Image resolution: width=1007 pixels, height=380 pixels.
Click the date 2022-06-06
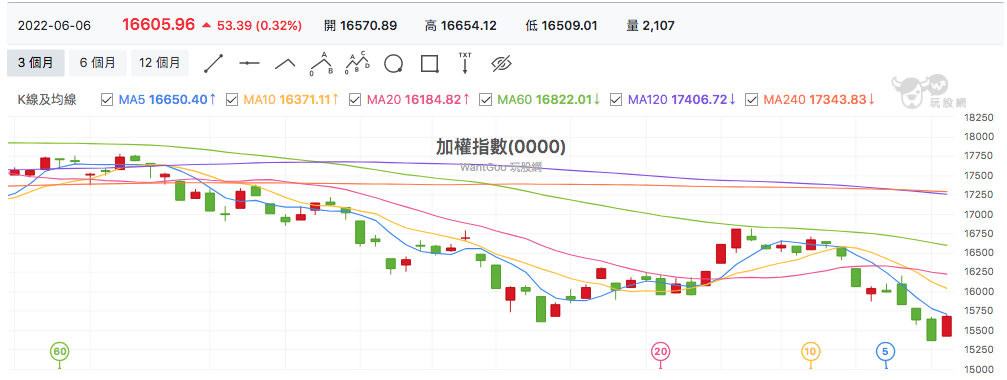[x=55, y=26]
